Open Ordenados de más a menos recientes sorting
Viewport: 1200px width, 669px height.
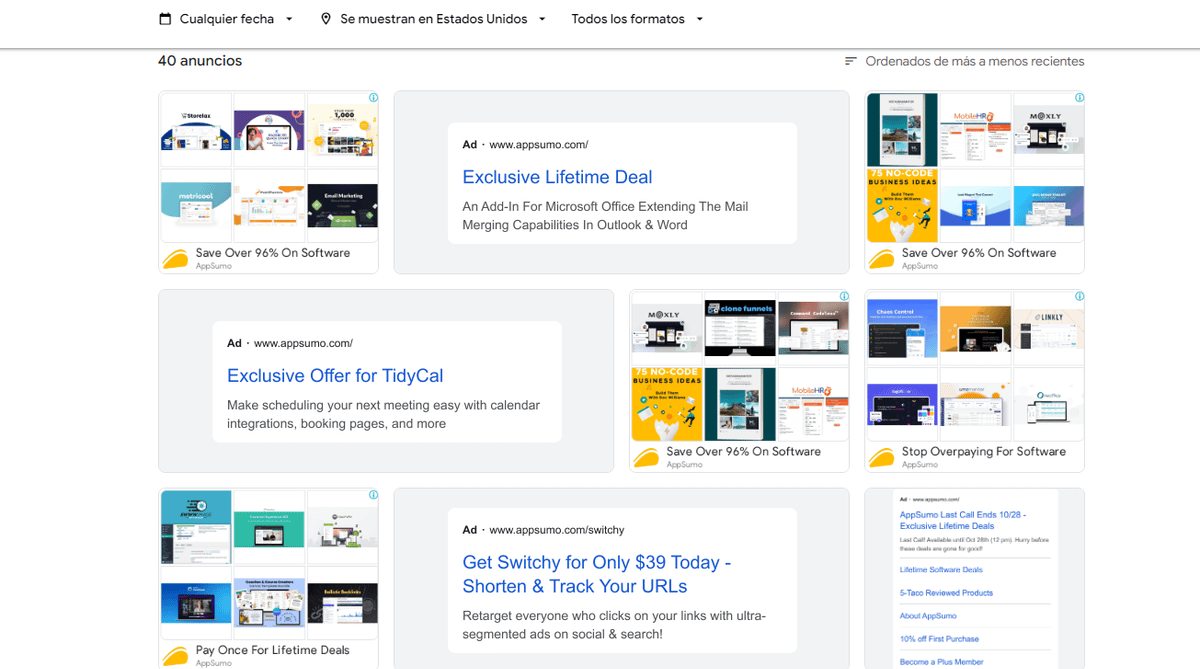click(974, 61)
